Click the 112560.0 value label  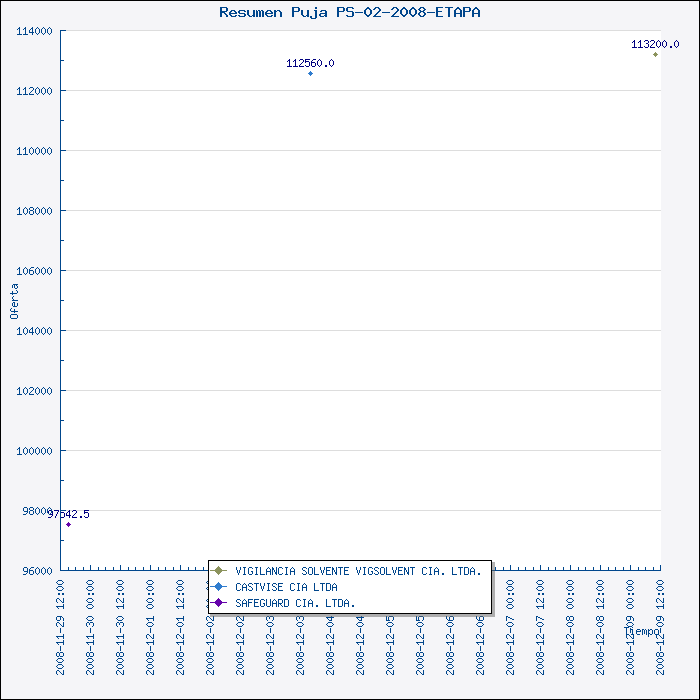click(310, 63)
